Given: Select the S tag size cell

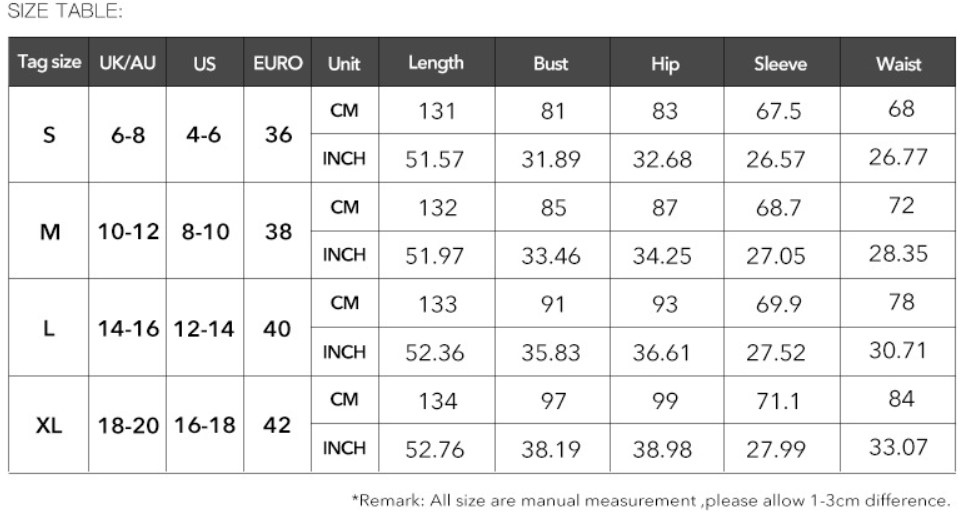Looking at the screenshot, I should click(x=49, y=135).
